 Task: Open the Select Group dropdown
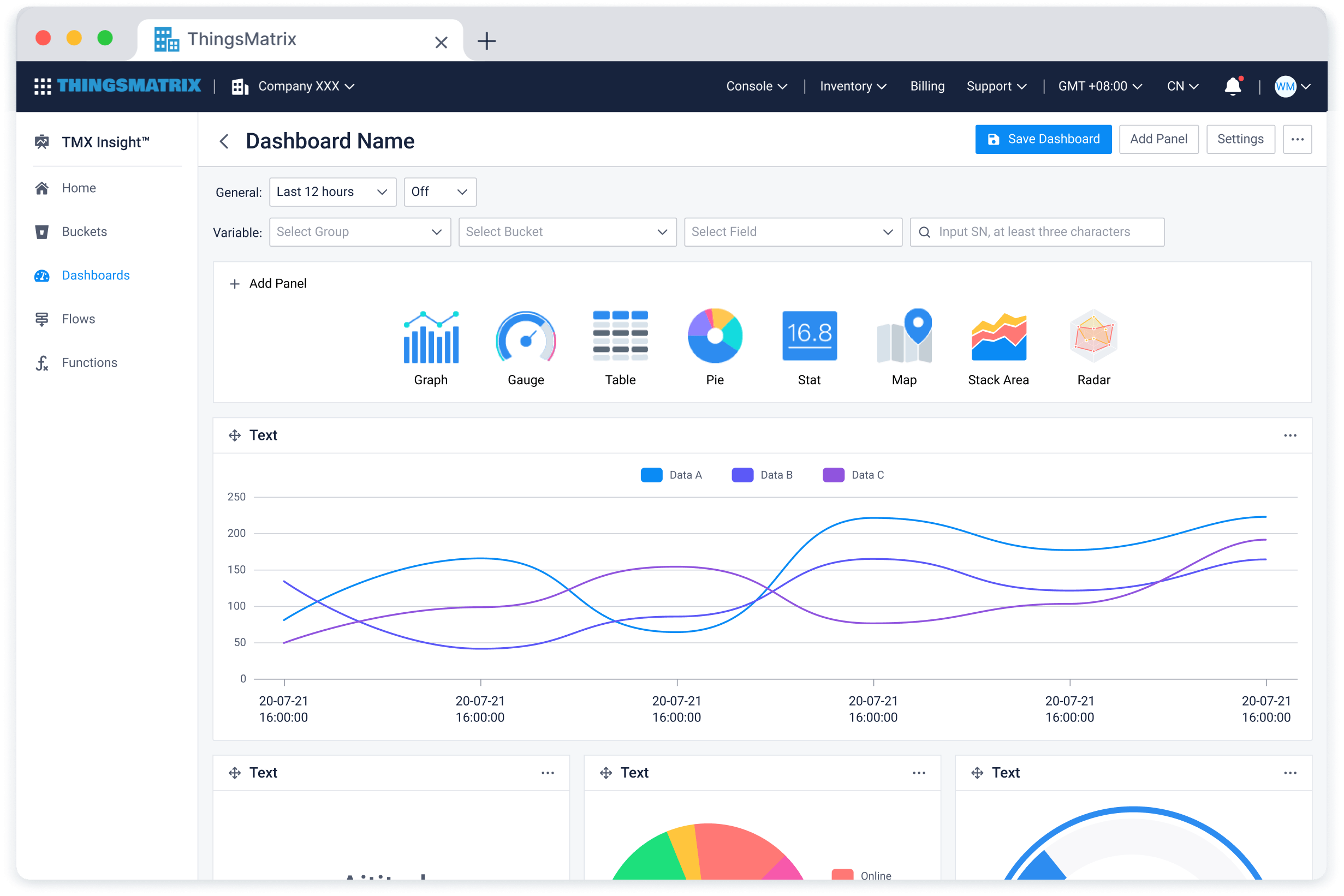[360, 232]
